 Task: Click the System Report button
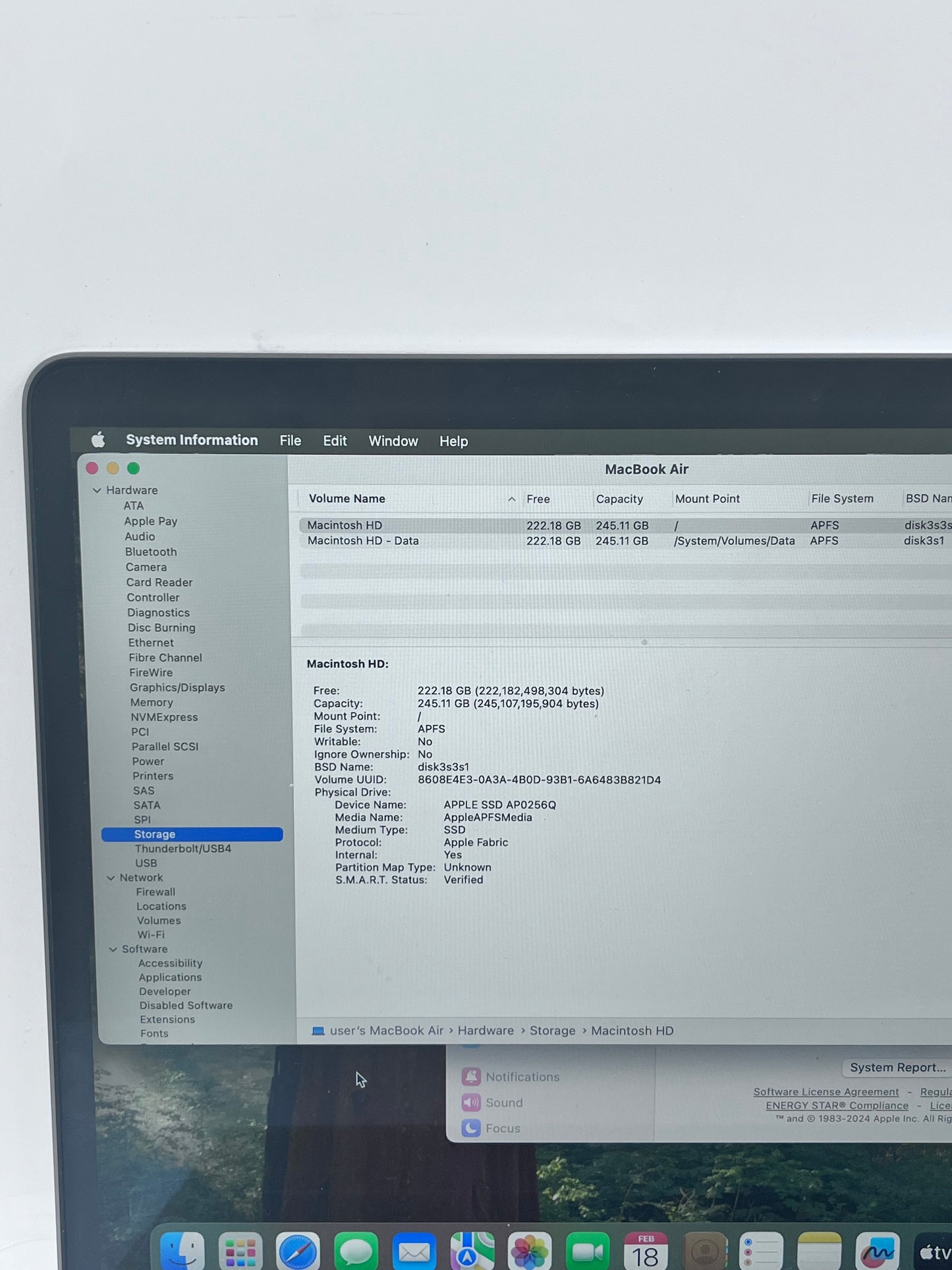pos(897,1068)
